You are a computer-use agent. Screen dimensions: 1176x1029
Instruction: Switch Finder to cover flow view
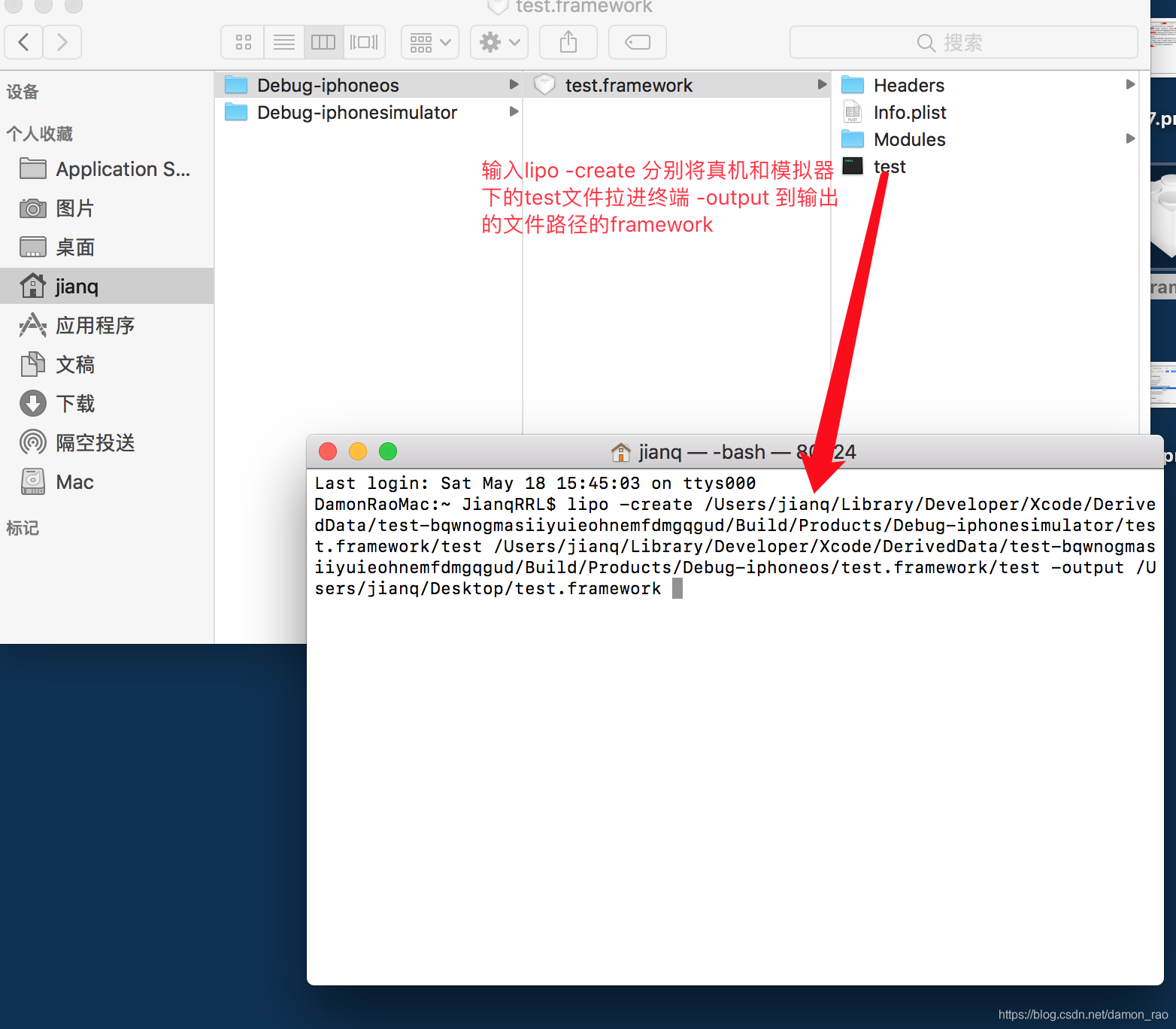tap(365, 42)
